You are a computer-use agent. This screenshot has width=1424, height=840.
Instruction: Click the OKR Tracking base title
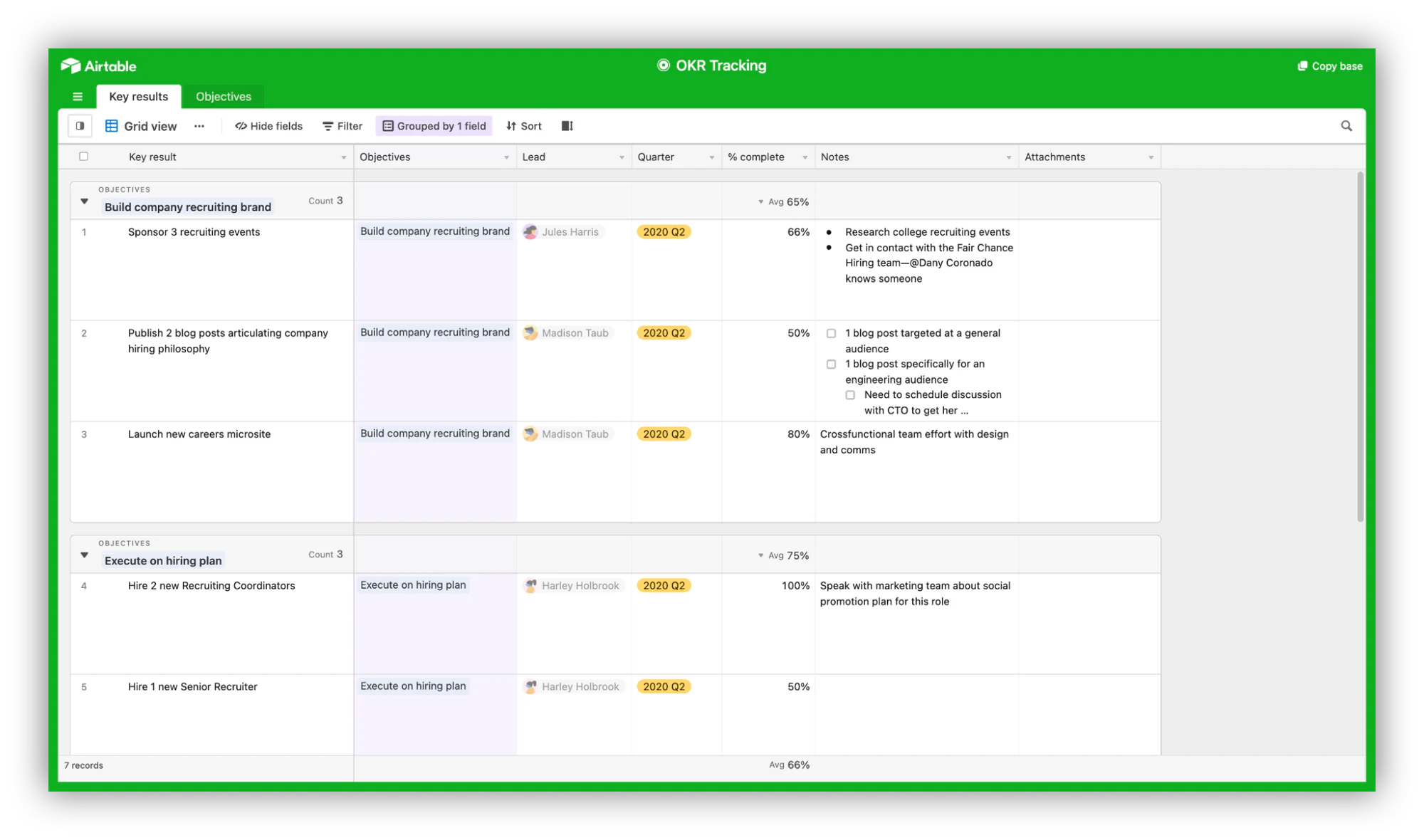(x=721, y=65)
